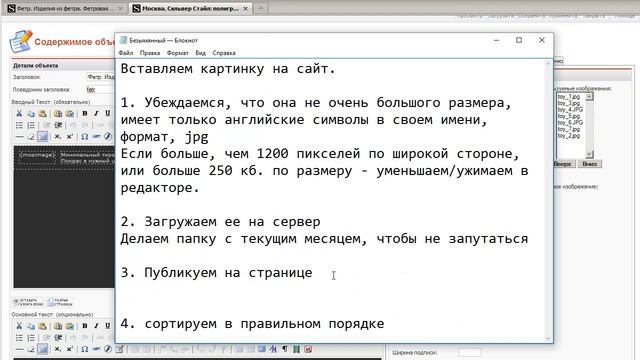Insert numbered list in intro text editor

point(31,125)
